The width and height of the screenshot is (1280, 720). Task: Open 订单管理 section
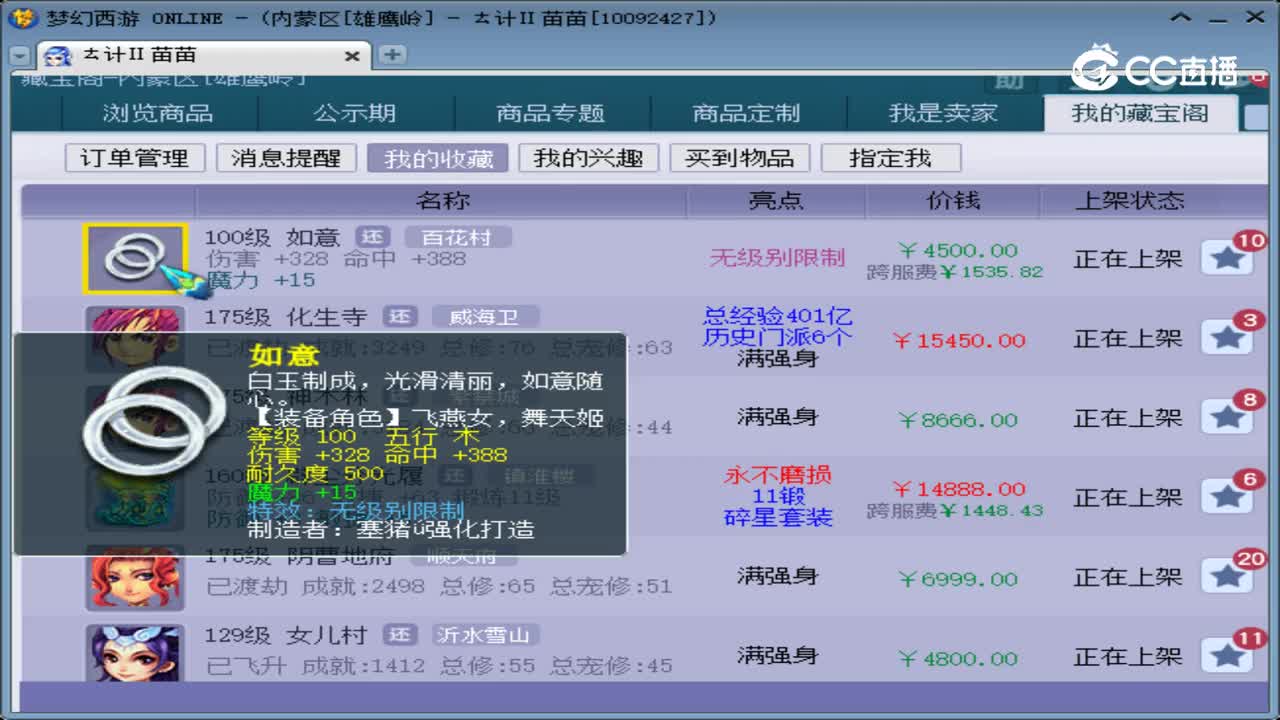(x=135, y=158)
